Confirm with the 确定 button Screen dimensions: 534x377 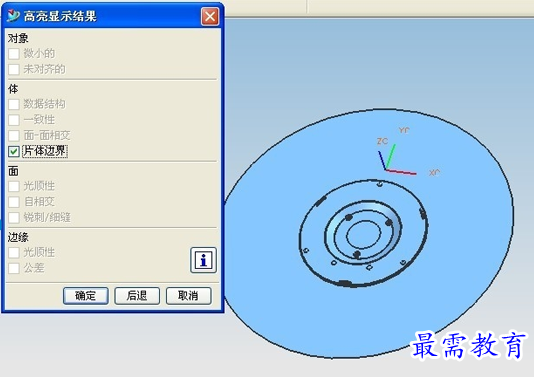[85, 296]
